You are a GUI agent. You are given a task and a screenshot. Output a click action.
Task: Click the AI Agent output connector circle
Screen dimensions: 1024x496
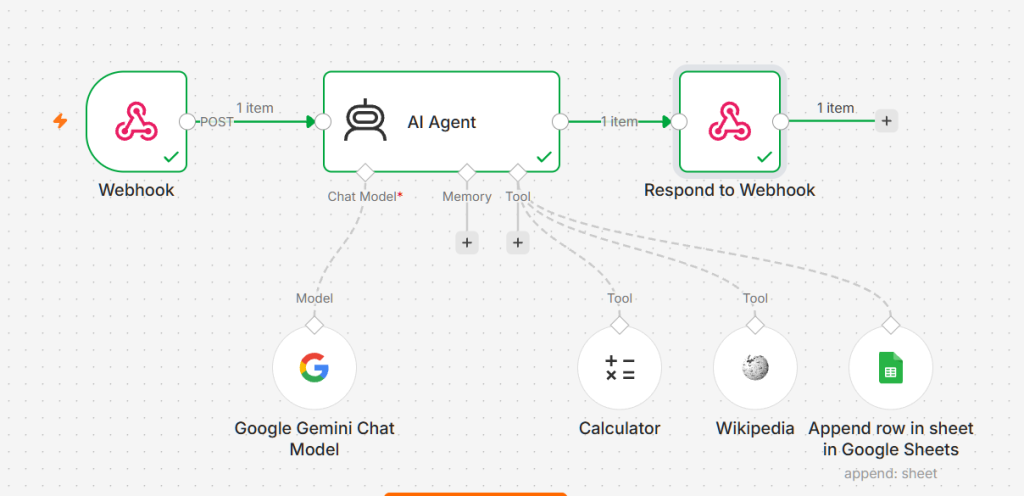click(x=560, y=121)
